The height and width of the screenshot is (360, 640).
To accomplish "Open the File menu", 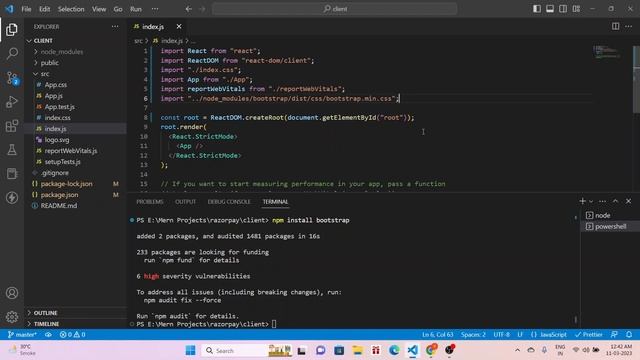I will (x=26, y=9).
